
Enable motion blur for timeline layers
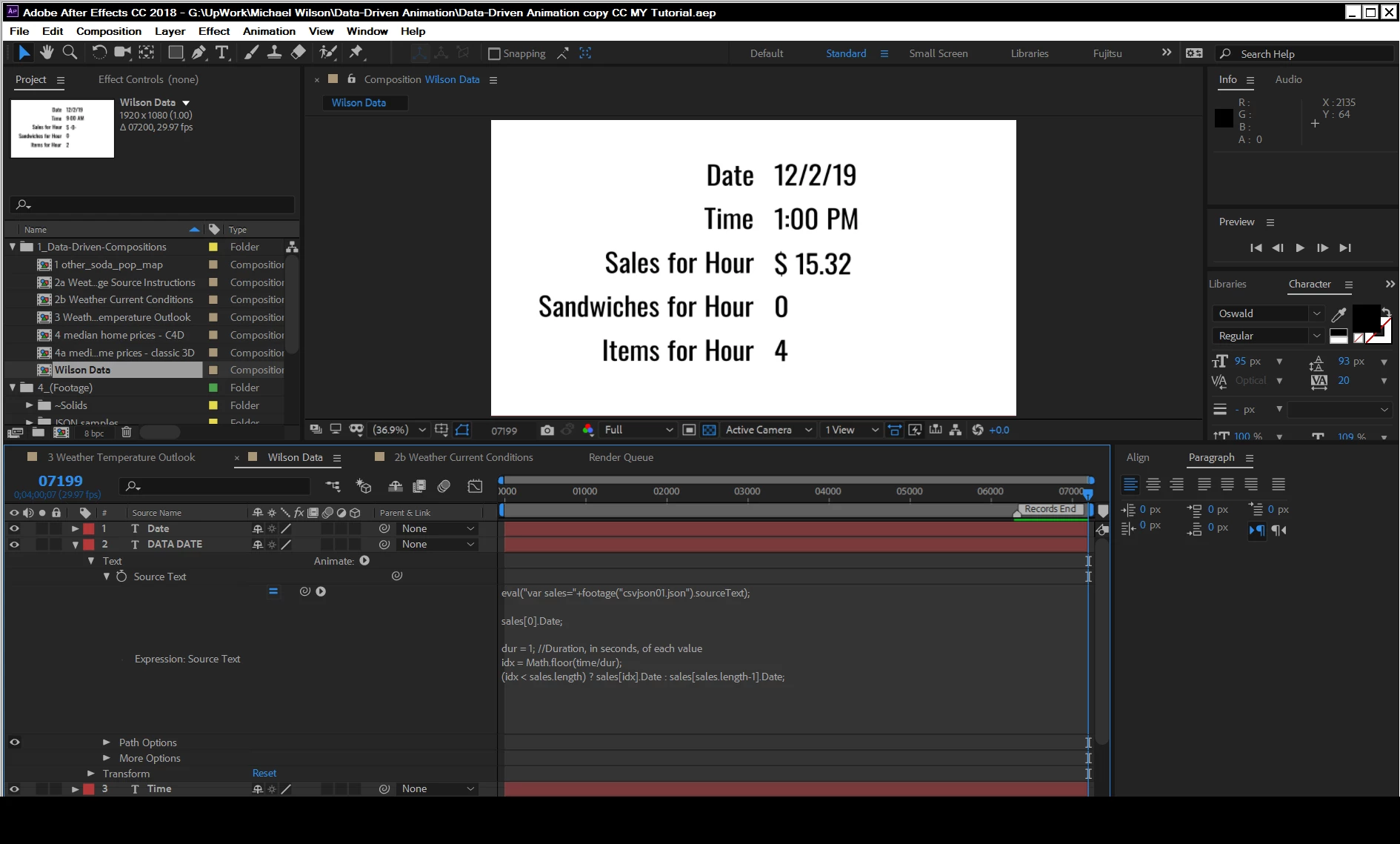444,486
